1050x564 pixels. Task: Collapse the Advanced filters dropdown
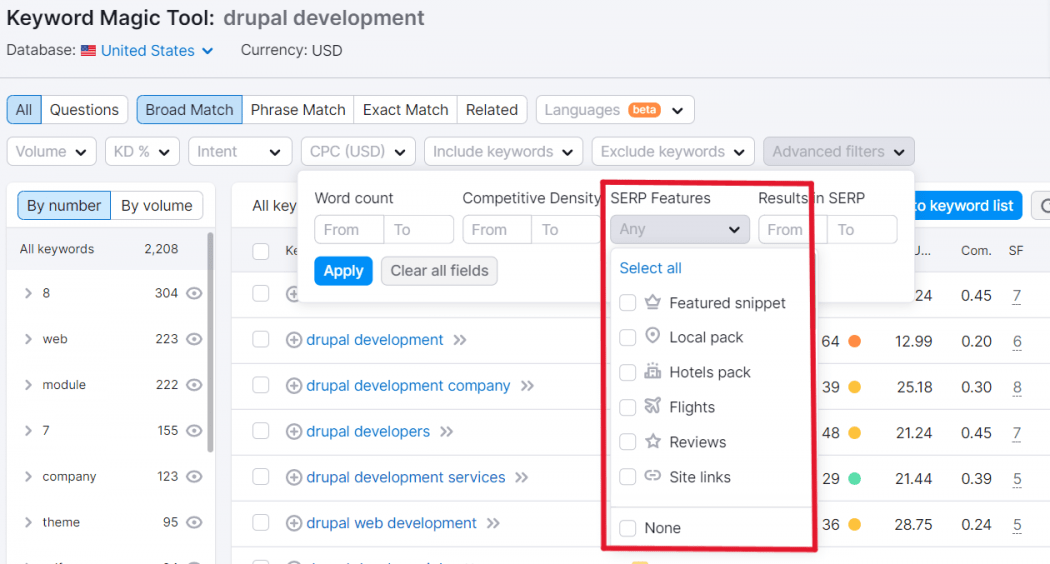point(838,151)
